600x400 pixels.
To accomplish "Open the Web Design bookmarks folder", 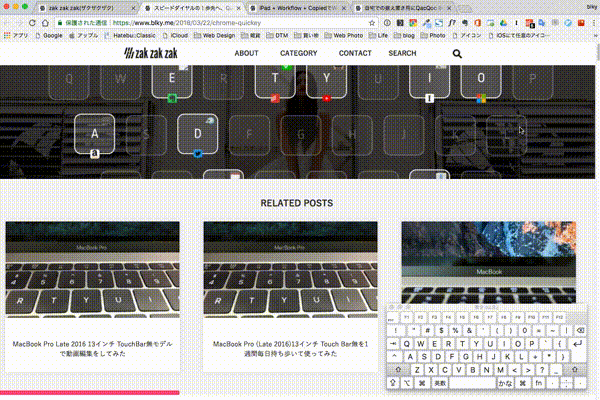I will point(214,35).
